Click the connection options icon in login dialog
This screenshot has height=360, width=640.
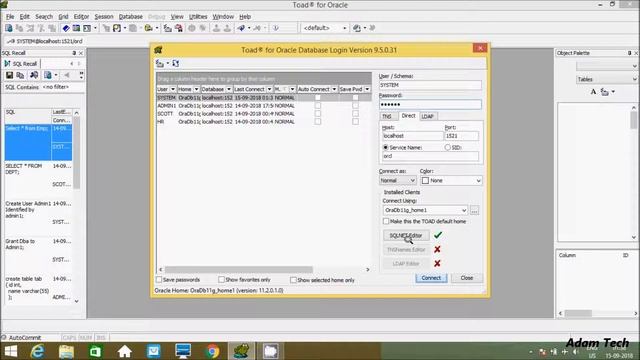pyautogui.click(x=160, y=64)
